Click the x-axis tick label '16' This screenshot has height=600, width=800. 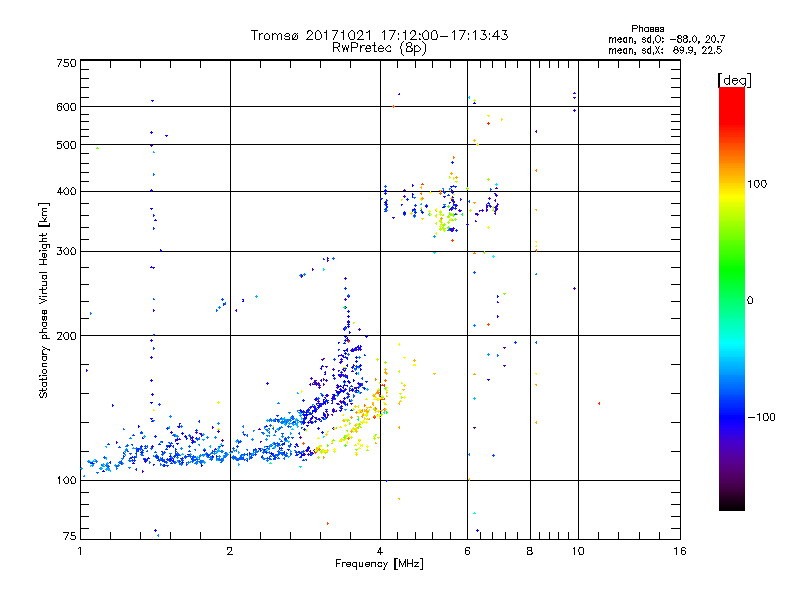click(680, 551)
